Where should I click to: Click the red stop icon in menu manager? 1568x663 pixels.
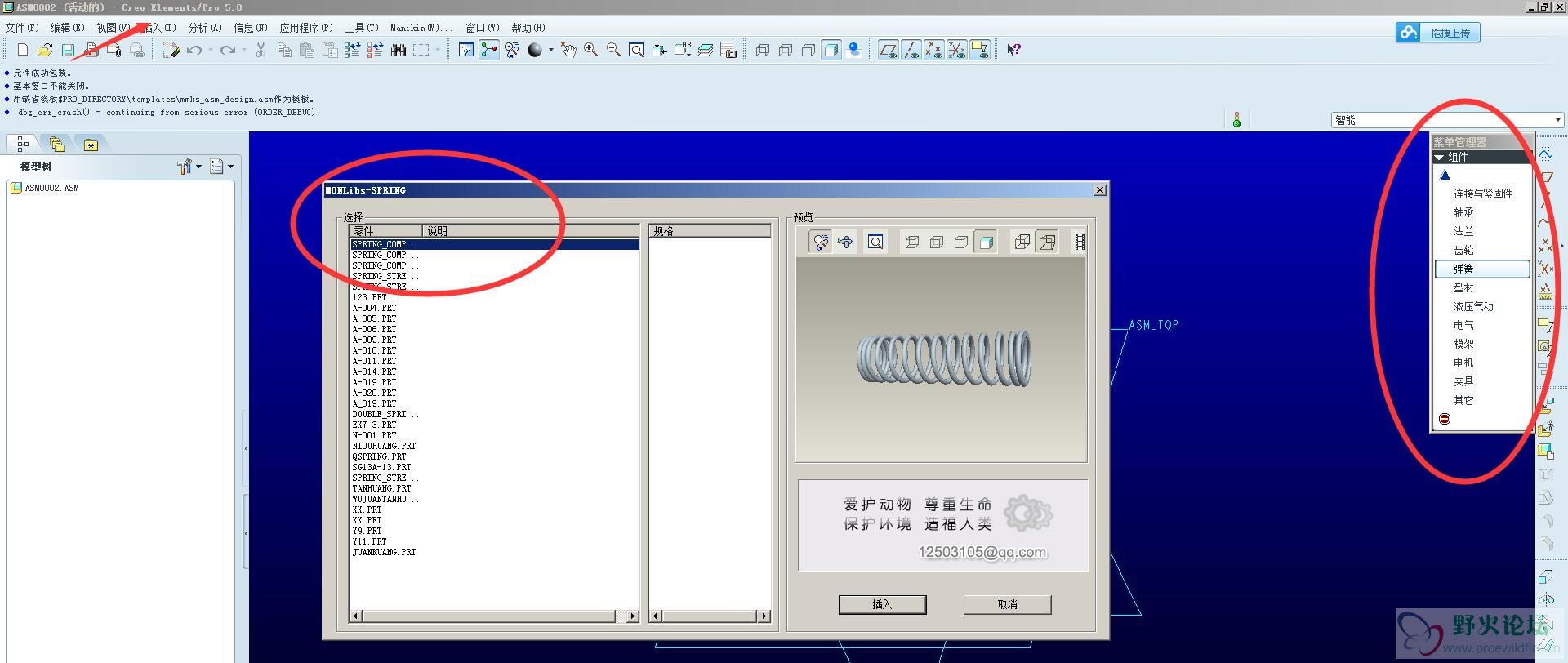[1445, 419]
